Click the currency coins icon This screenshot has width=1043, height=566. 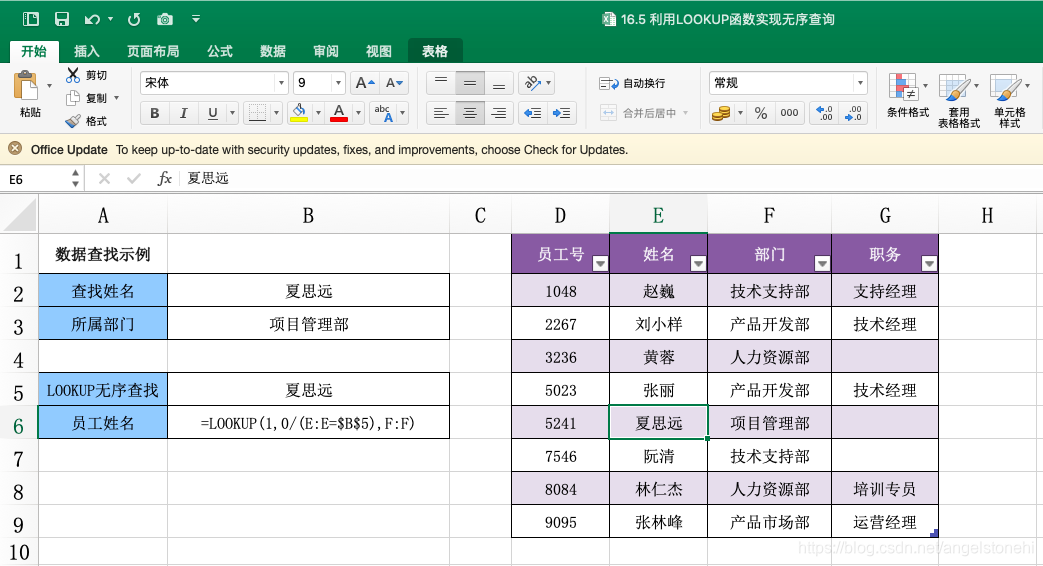721,113
